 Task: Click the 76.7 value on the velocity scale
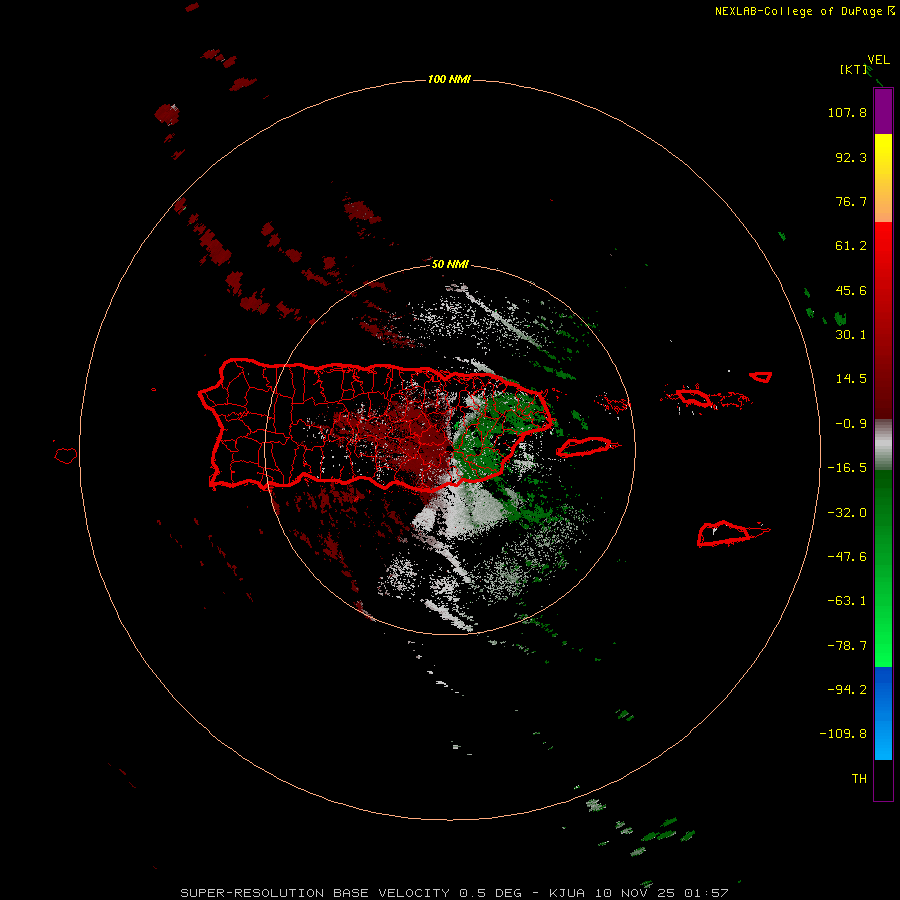[851, 201]
